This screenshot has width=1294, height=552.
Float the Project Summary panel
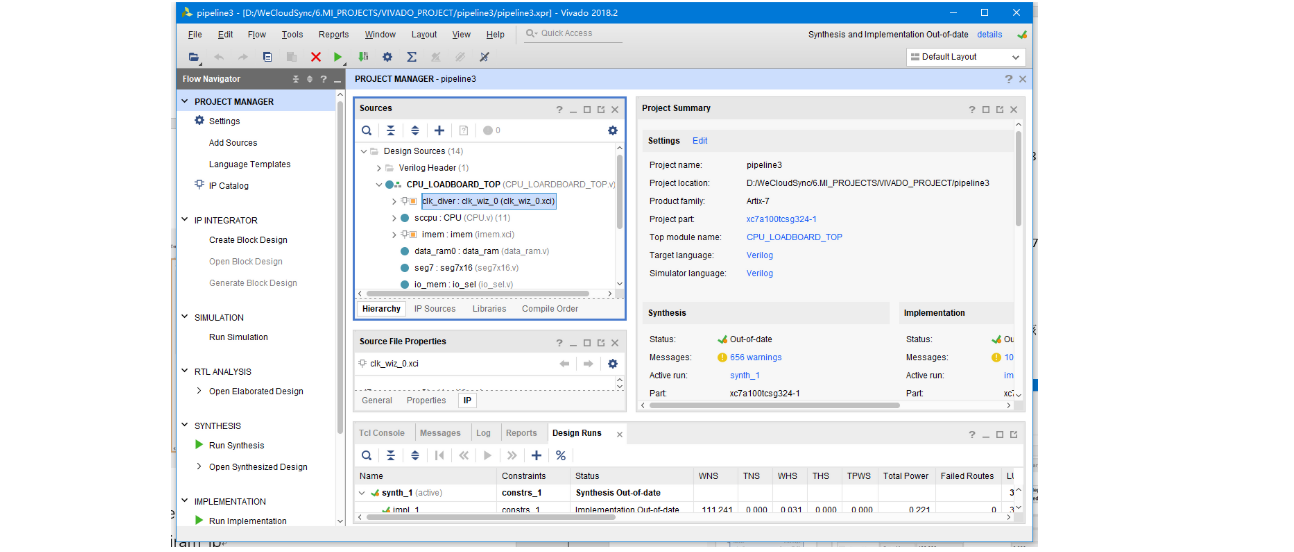tap(1000, 109)
